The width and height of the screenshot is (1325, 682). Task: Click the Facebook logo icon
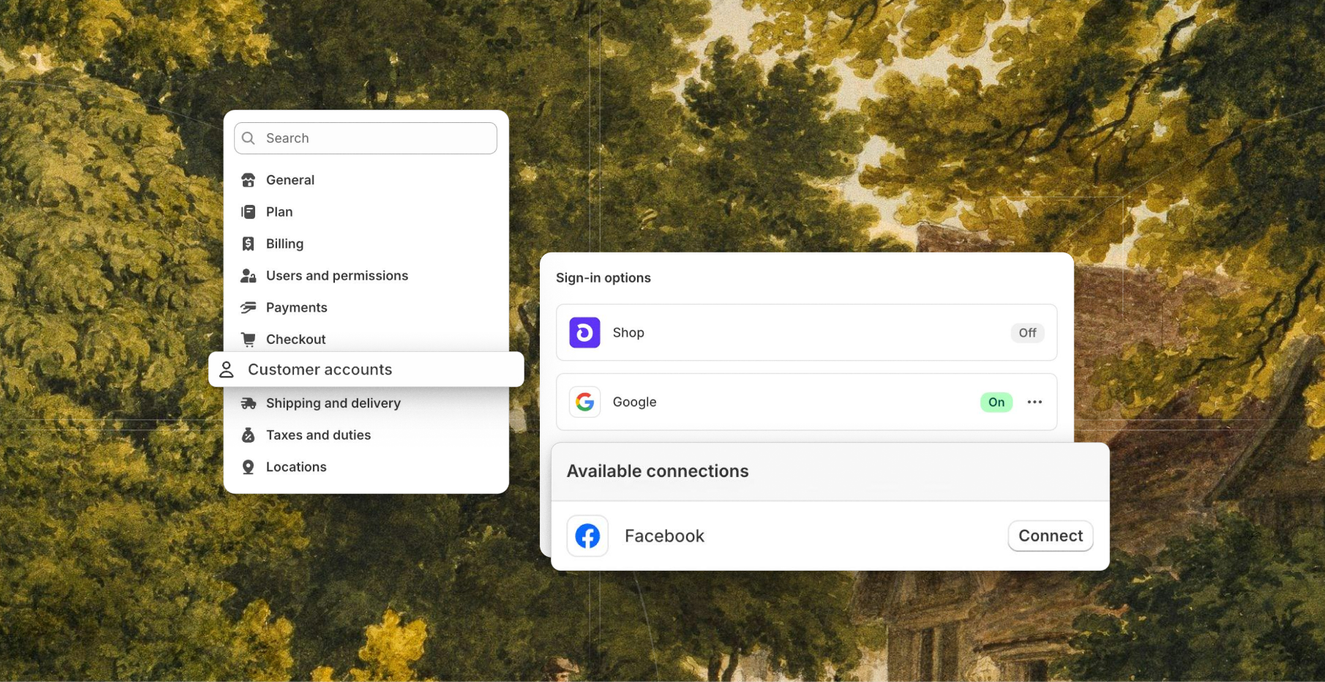click(x=588, y=536)
